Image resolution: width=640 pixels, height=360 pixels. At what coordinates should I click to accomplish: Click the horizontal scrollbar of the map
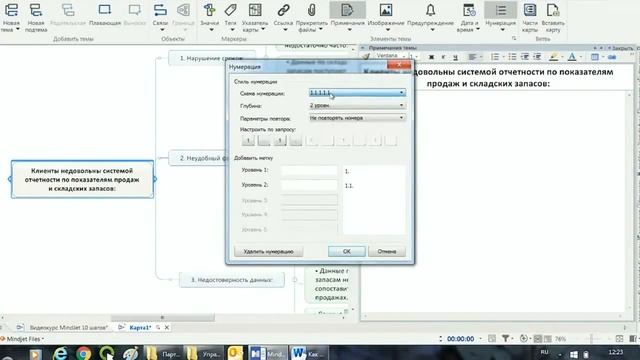(162, 317)
